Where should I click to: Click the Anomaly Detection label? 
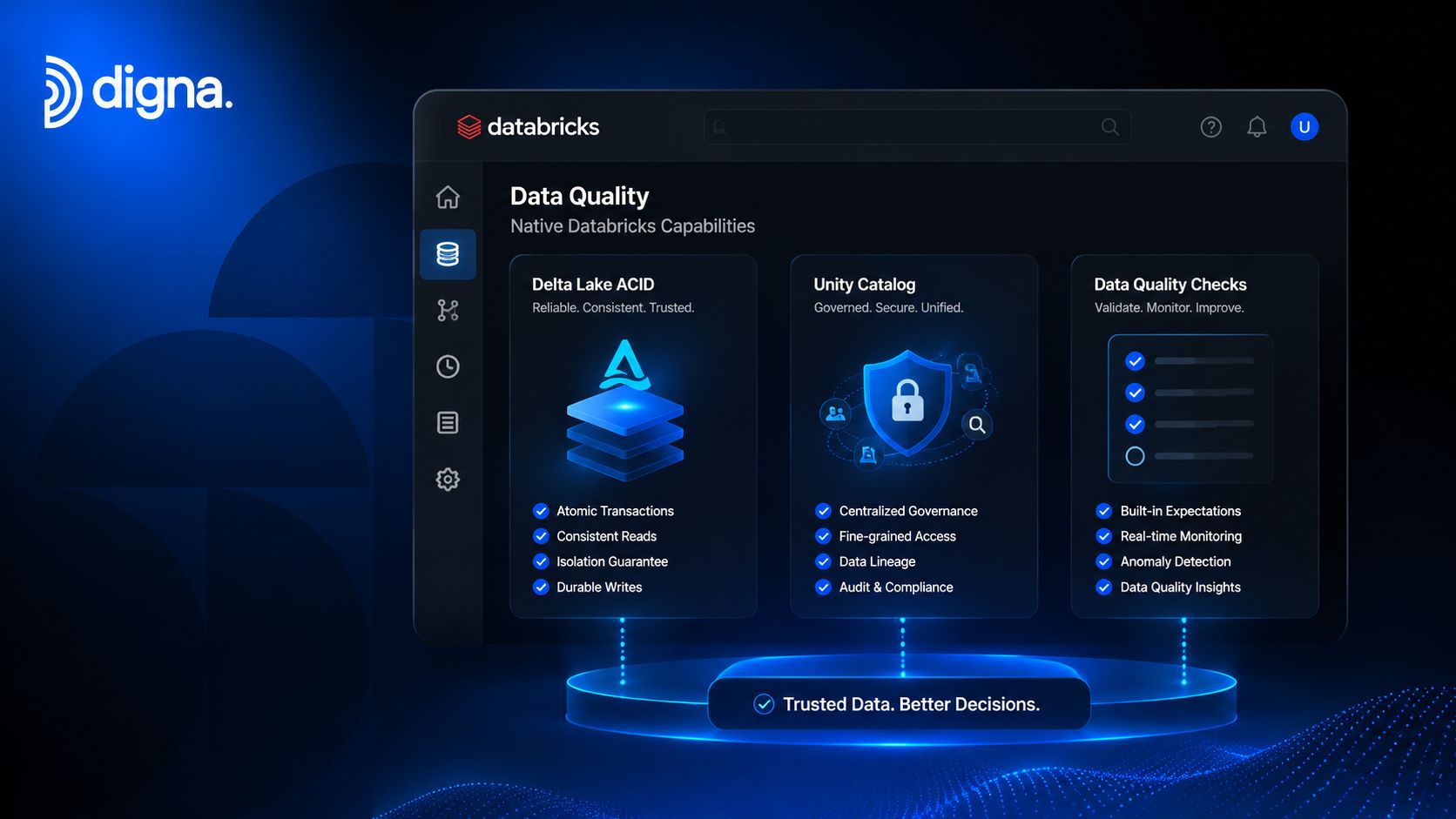coord(1176,561)
